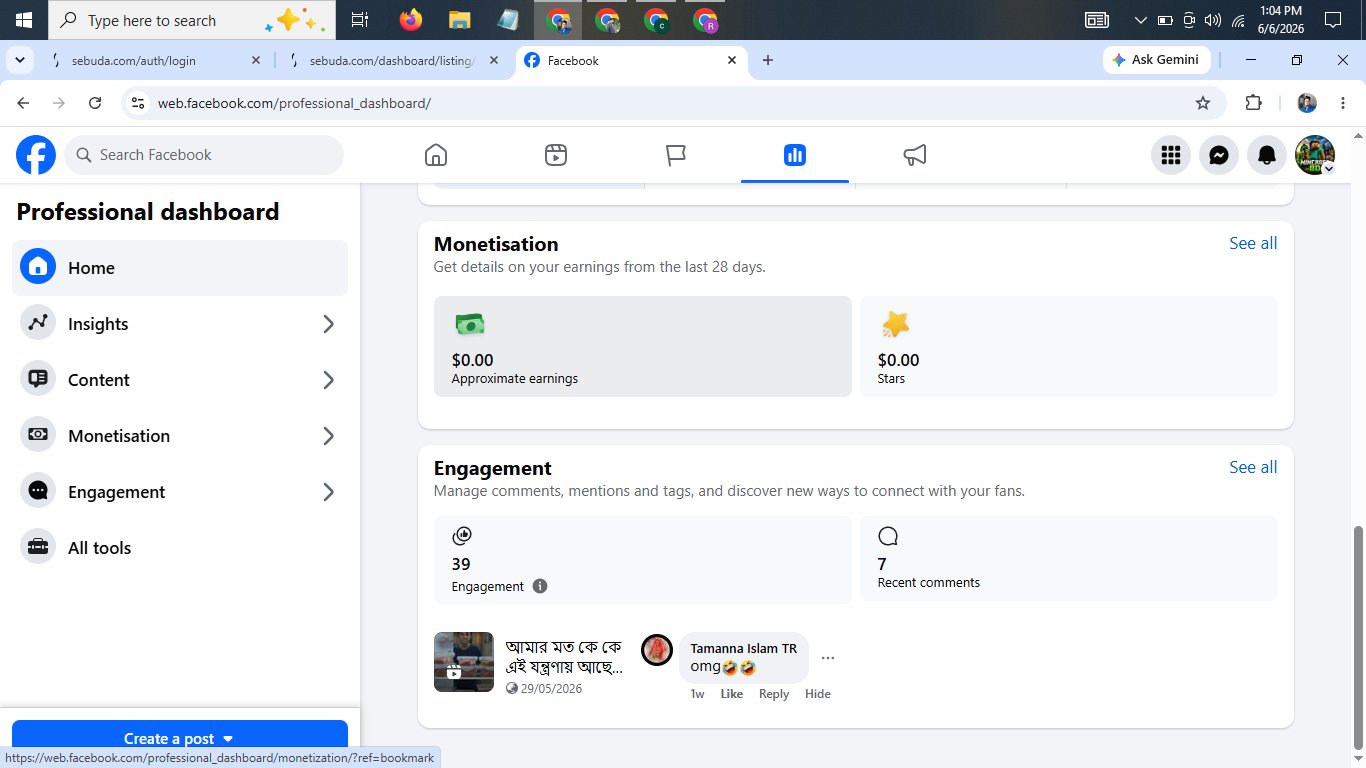Click See all in Engagement section
Viewport: 1366px width, 768px height.
click(x=1253, y=467)
